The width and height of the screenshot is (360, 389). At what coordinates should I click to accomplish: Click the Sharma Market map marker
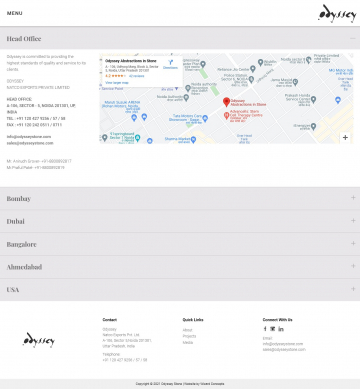tap(193, 140)
